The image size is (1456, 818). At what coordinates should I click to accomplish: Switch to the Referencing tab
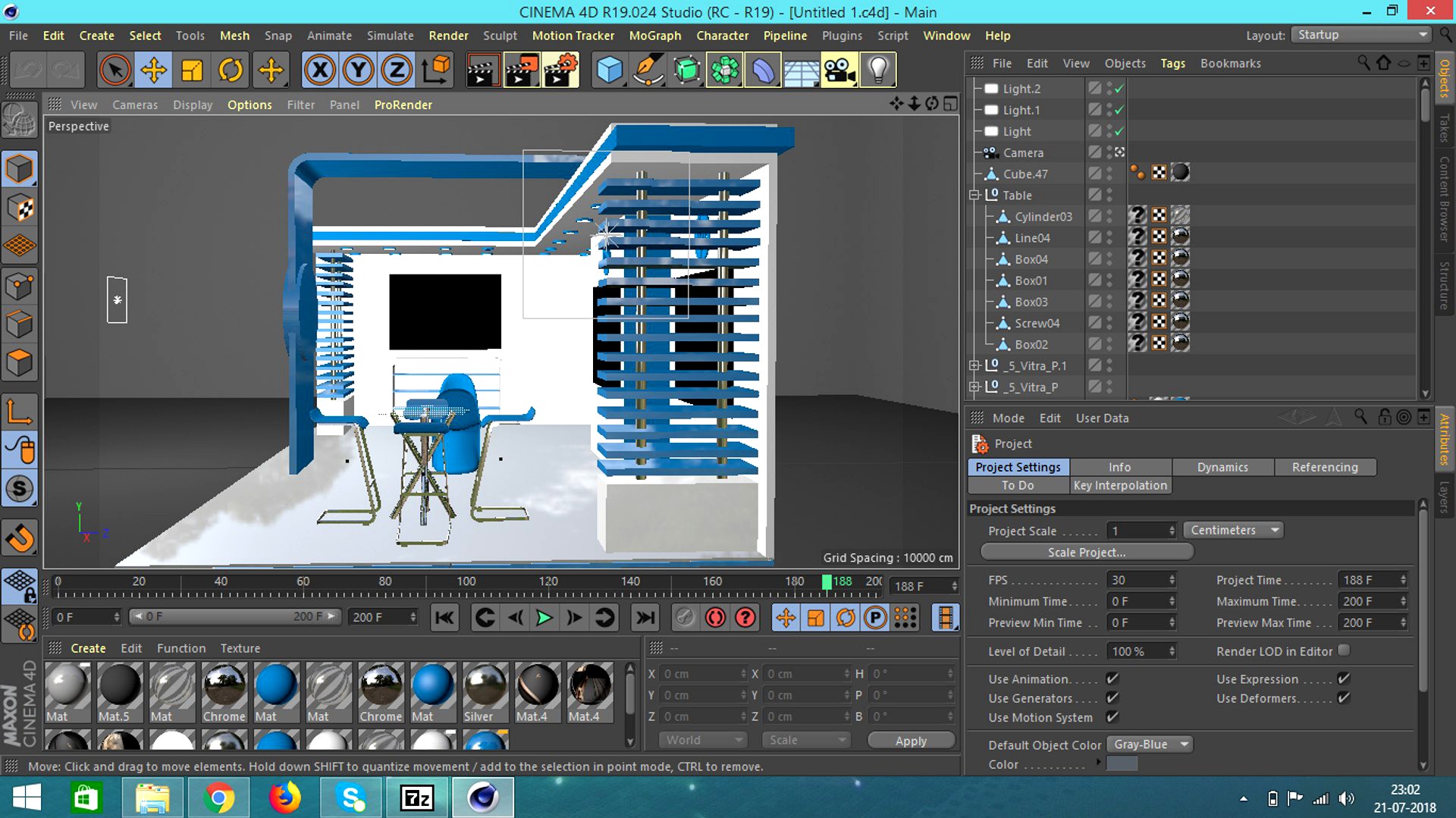pos(1325,467)
